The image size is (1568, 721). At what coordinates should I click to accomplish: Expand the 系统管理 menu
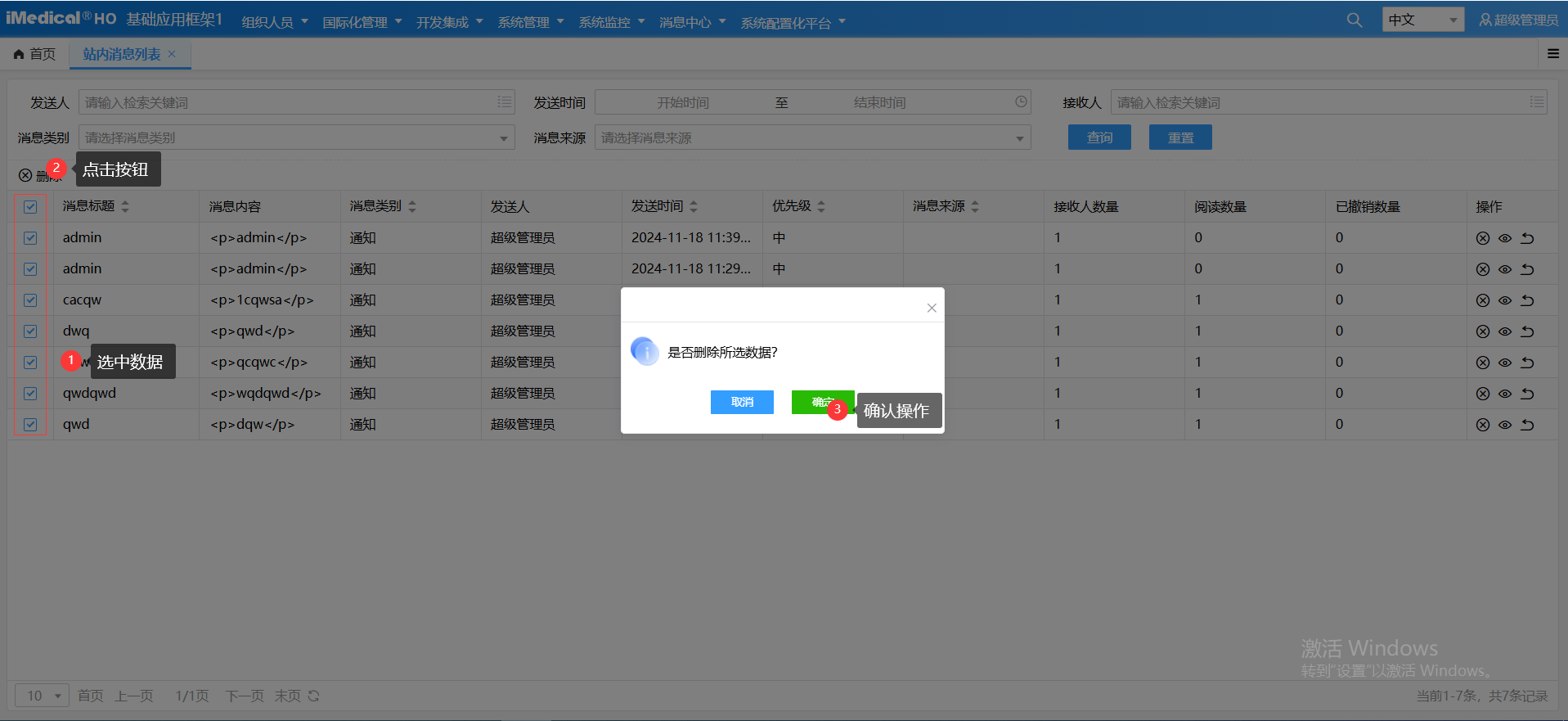(x=531, y=22)
